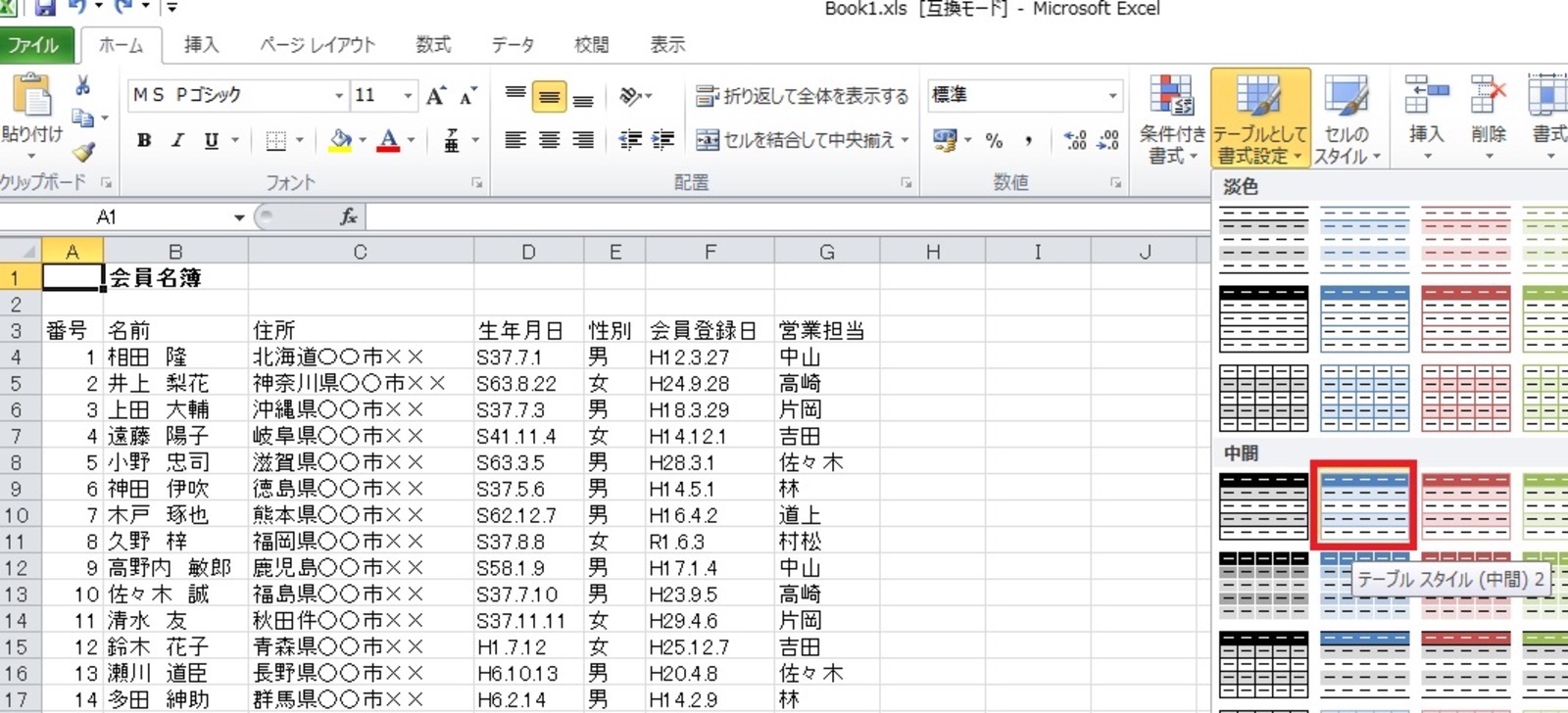Switch to the ページ レイアウト tab
The height and width of the screenshot is (713, 1568).
[317, 45]
